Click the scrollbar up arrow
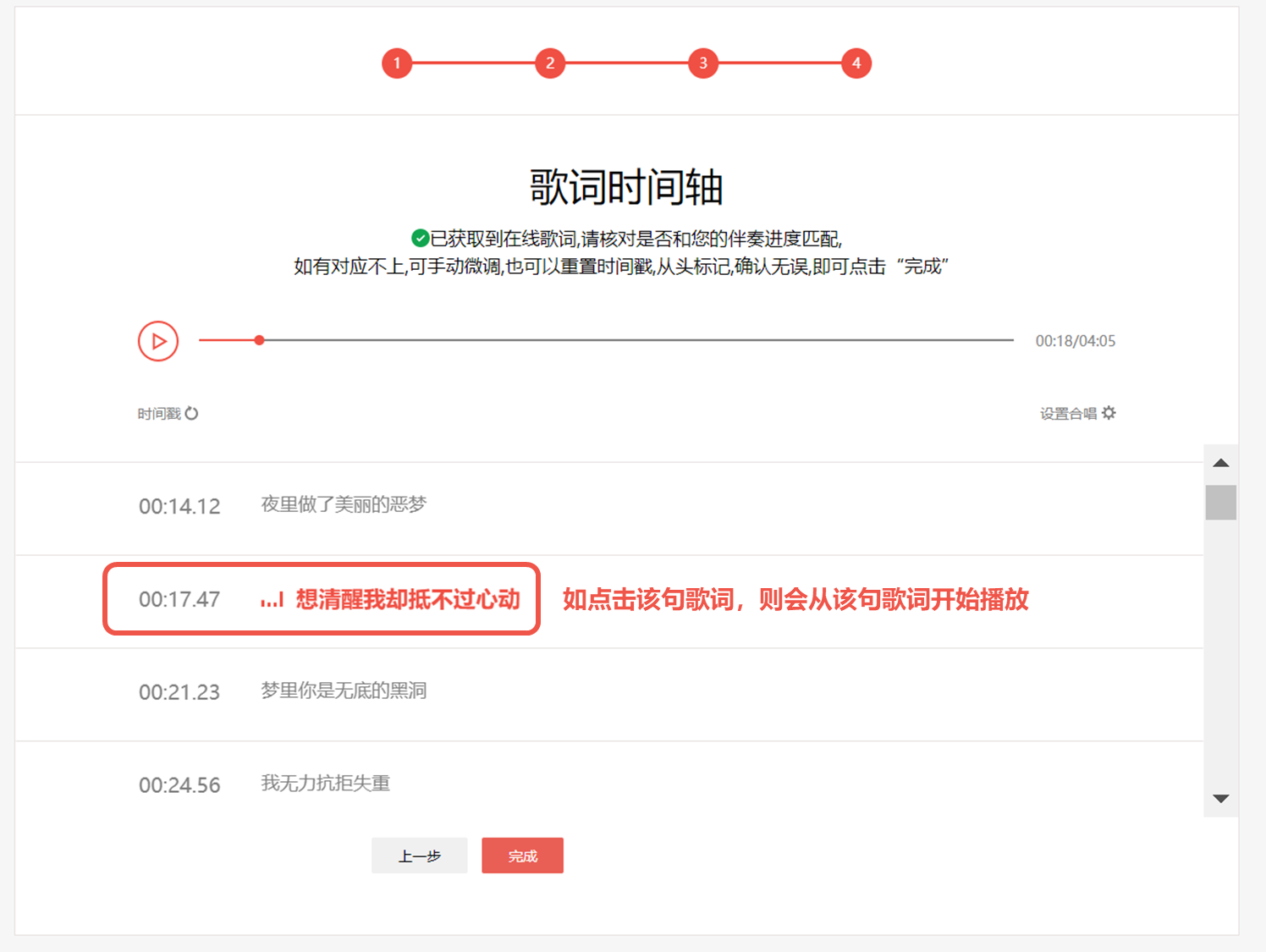 click(x=1220, y=462)
